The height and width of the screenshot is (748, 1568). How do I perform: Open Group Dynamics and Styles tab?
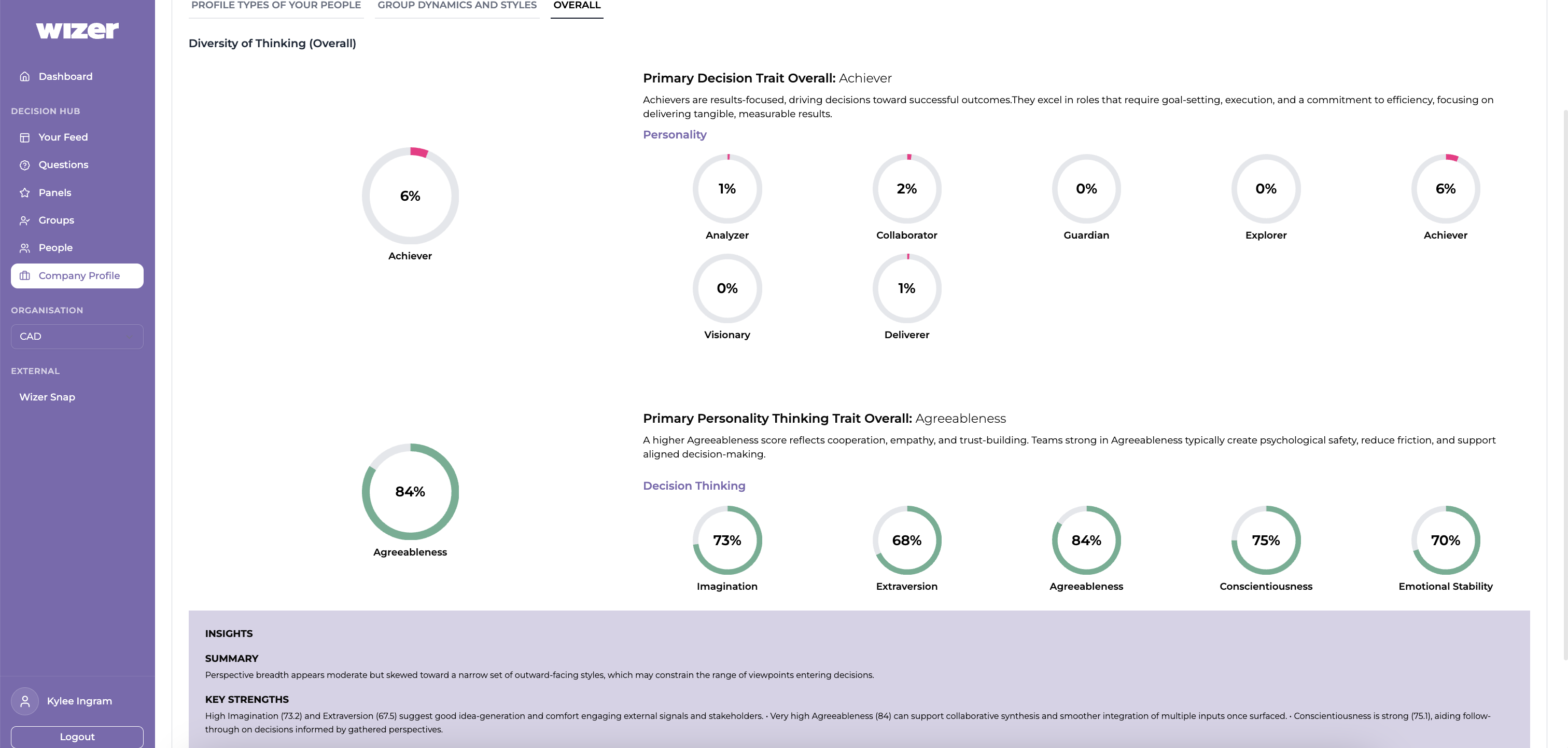click(456, 6)
